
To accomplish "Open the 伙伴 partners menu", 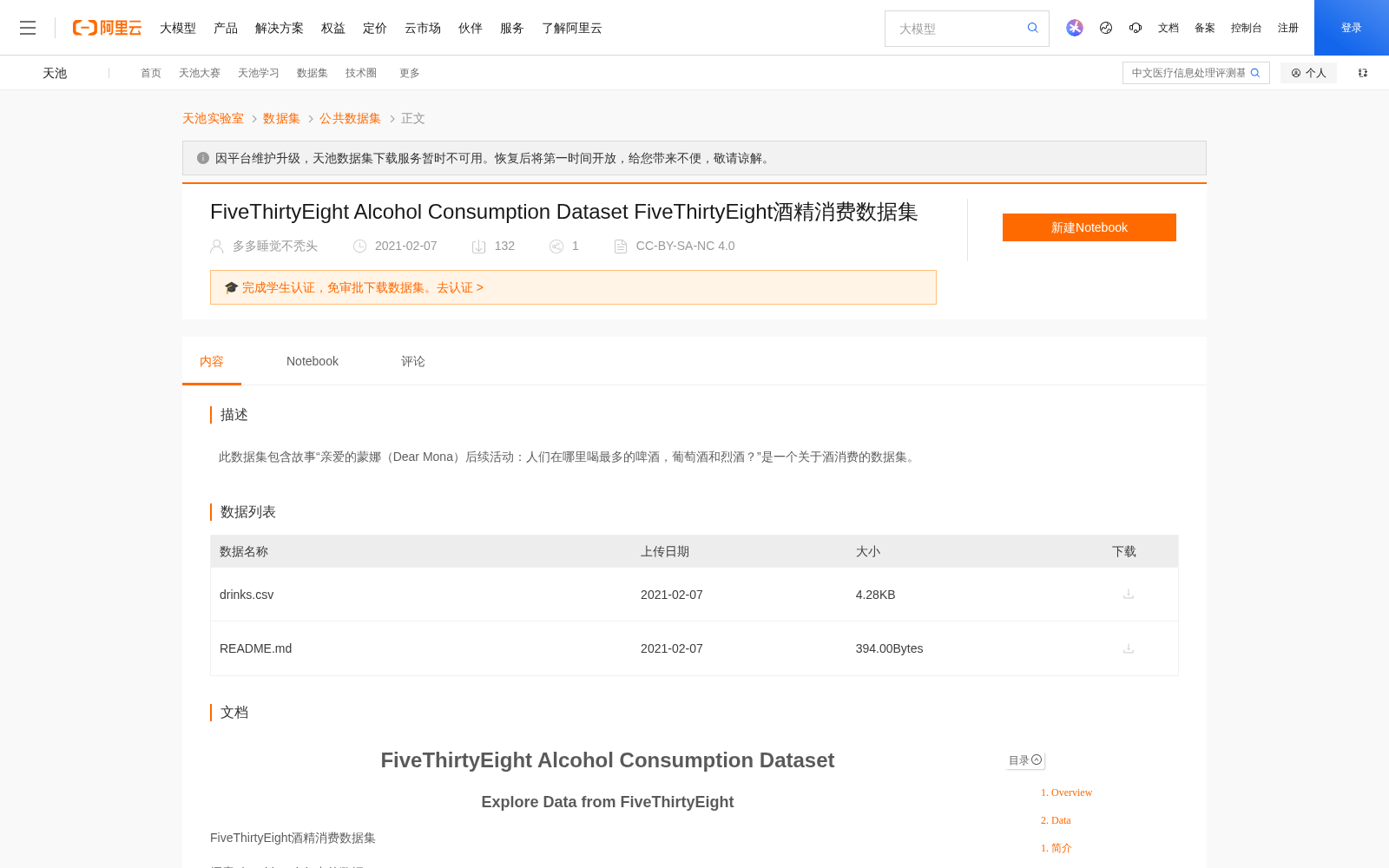I will [471, 28].
